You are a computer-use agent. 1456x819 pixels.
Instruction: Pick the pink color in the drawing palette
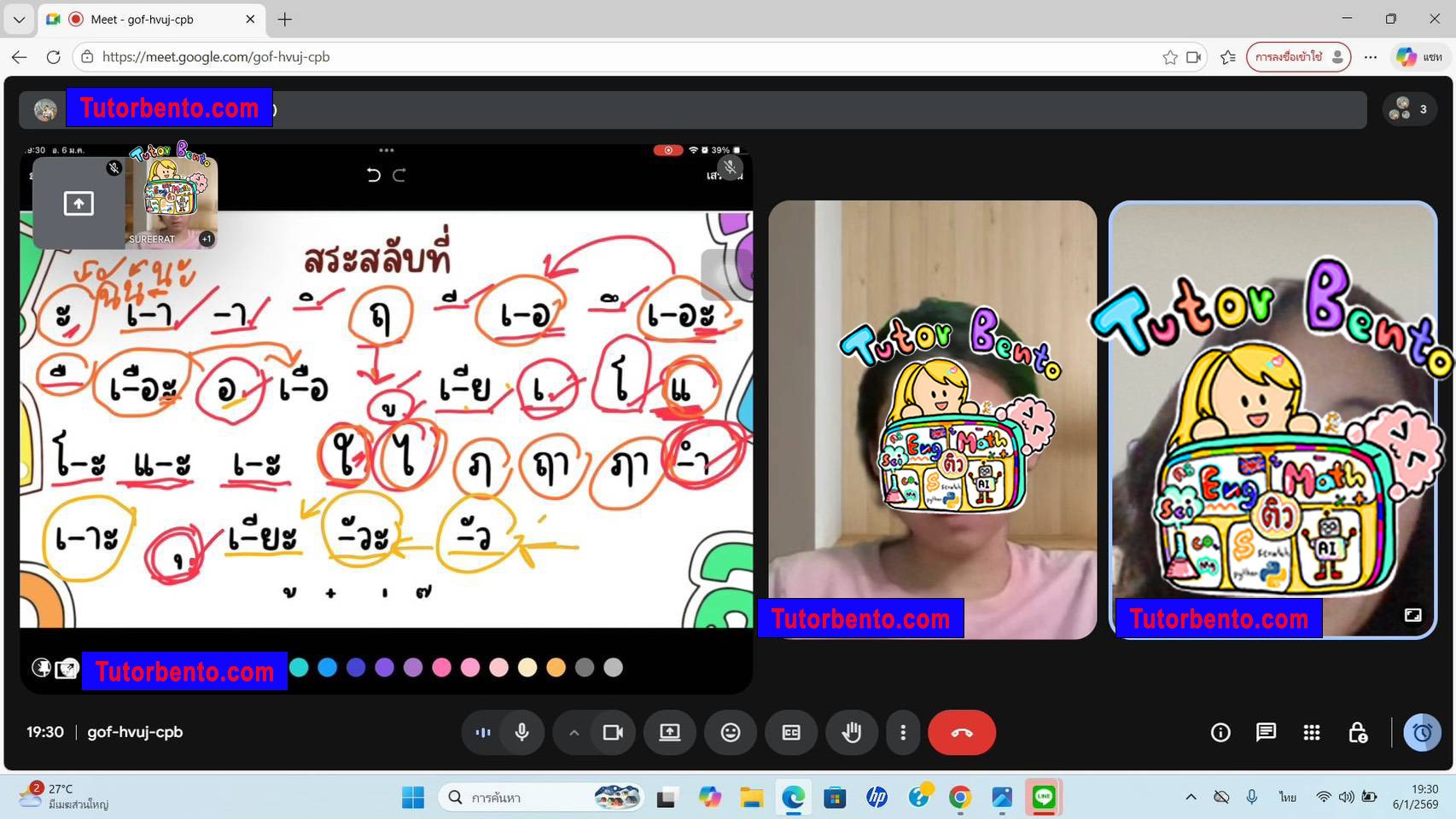(470, 668)
